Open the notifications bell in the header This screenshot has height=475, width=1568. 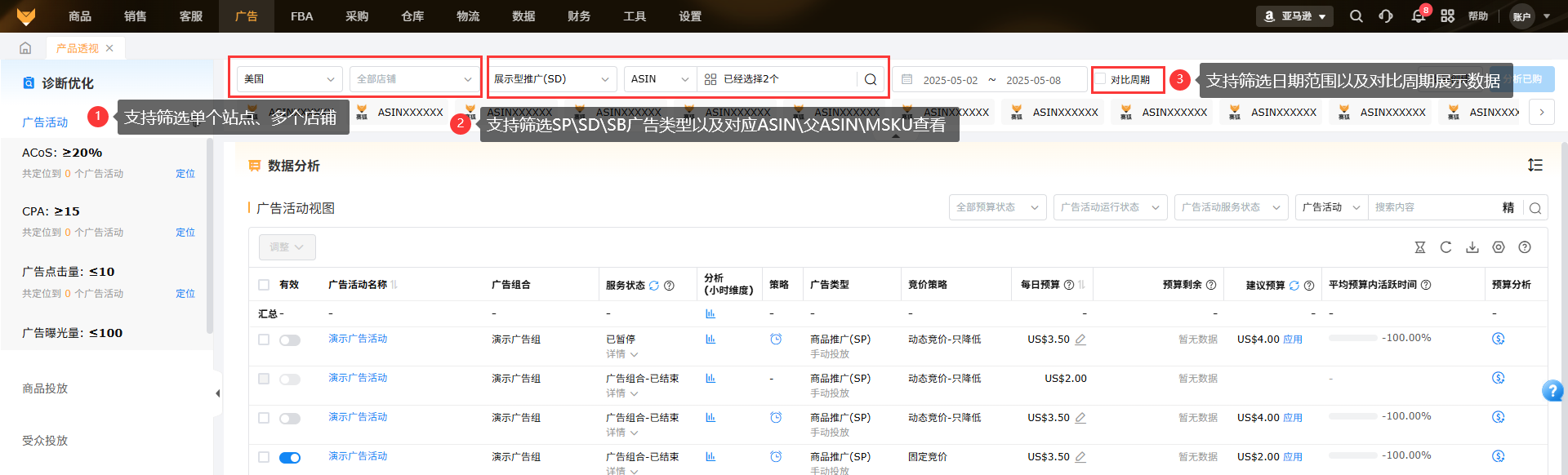tap(1418, 16)
